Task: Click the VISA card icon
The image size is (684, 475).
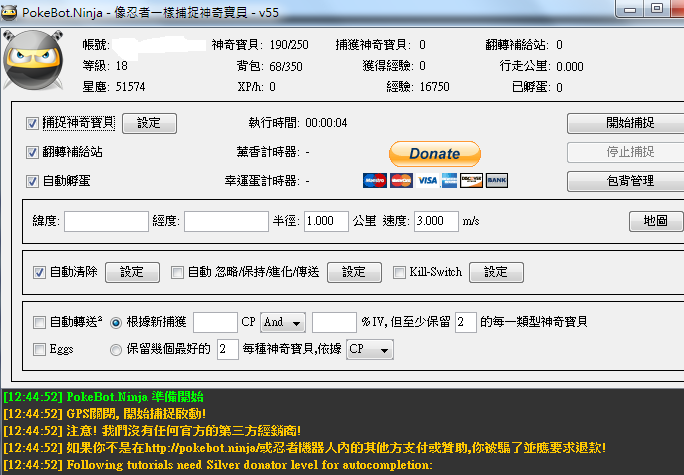Action: (427, 180)
